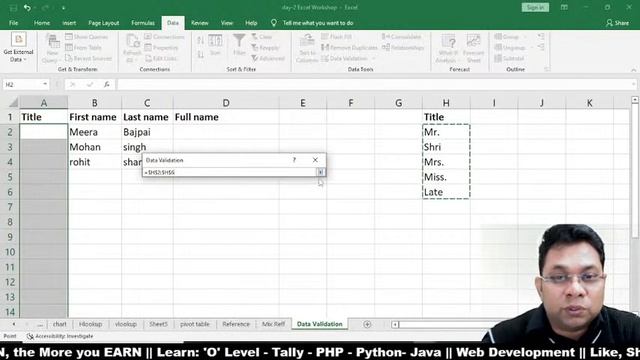640x360 pixels.
Task: Sort A to Z ascending
Action: [x=200, y=40]
